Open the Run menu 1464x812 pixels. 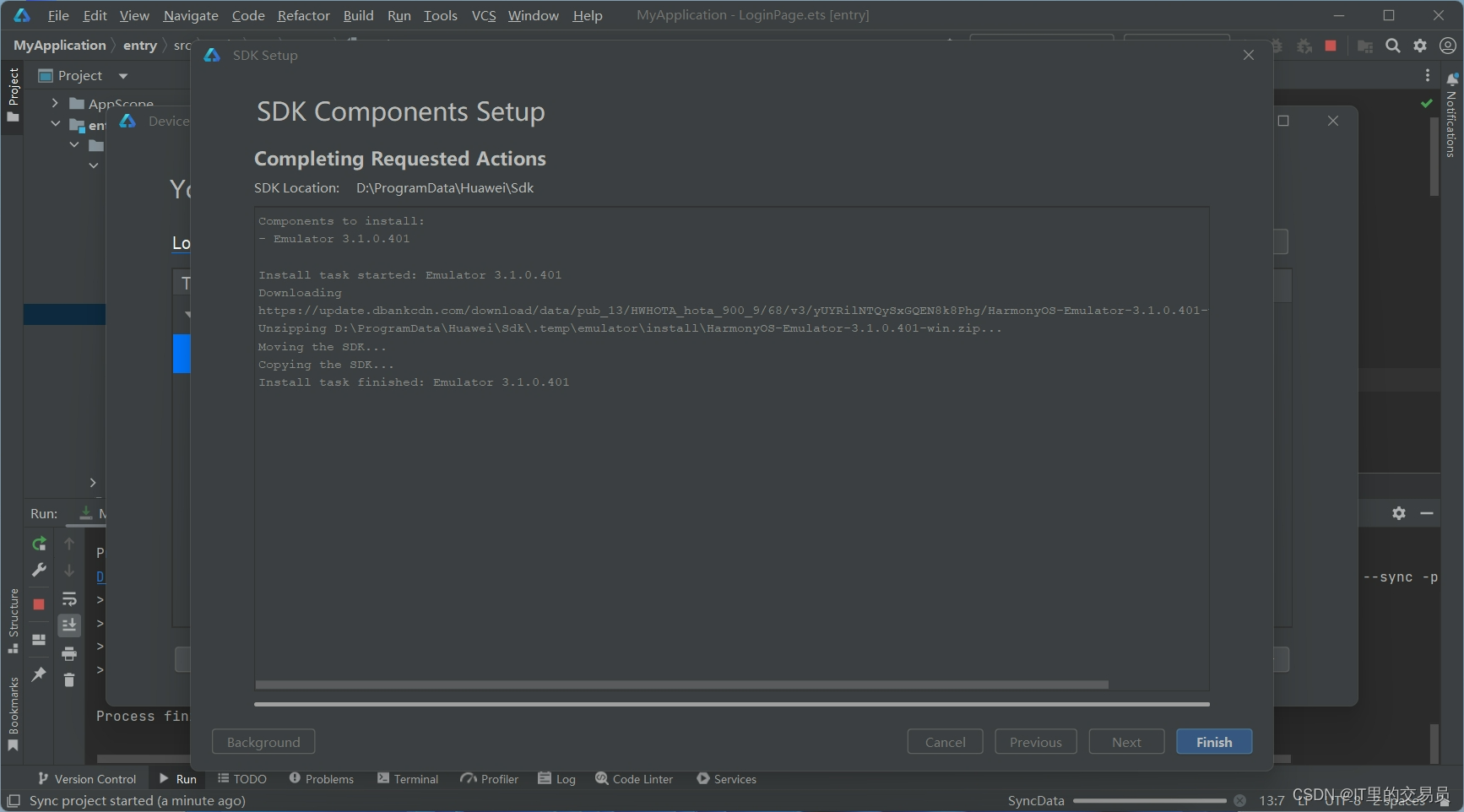[399, 15]
